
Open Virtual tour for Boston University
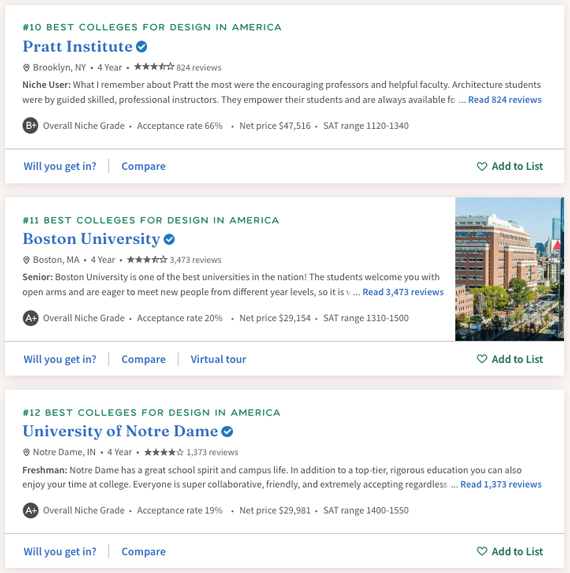click(218, 359)
